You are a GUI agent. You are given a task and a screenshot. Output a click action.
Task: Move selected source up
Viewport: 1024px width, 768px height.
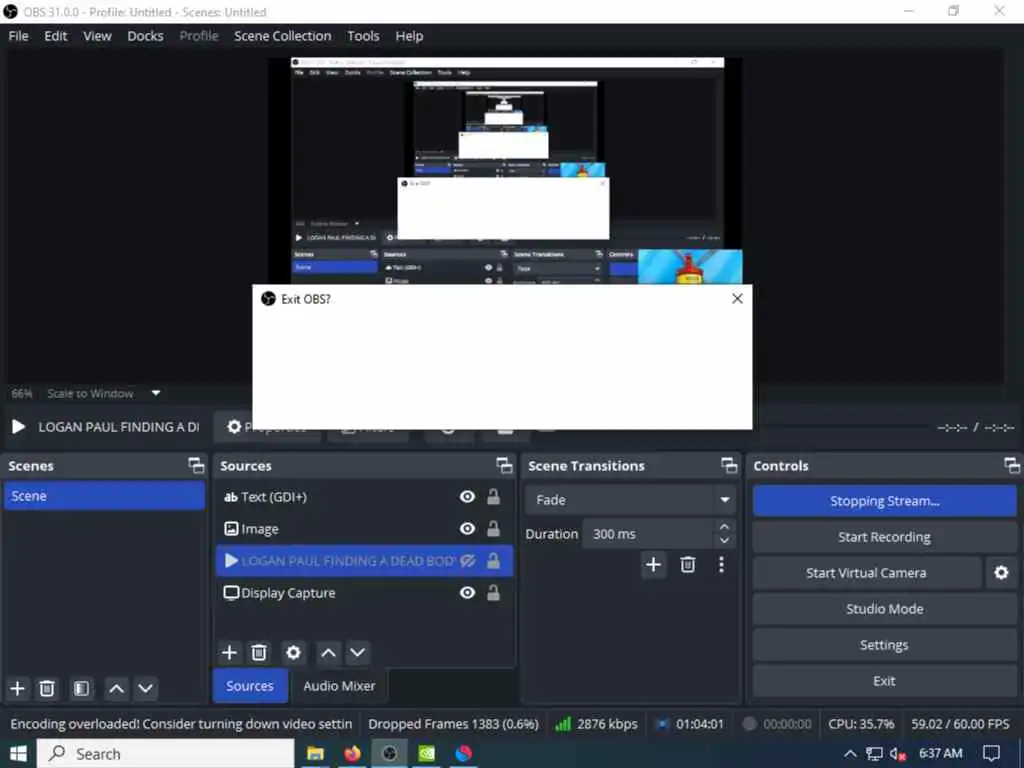click(x=328, y=652)
